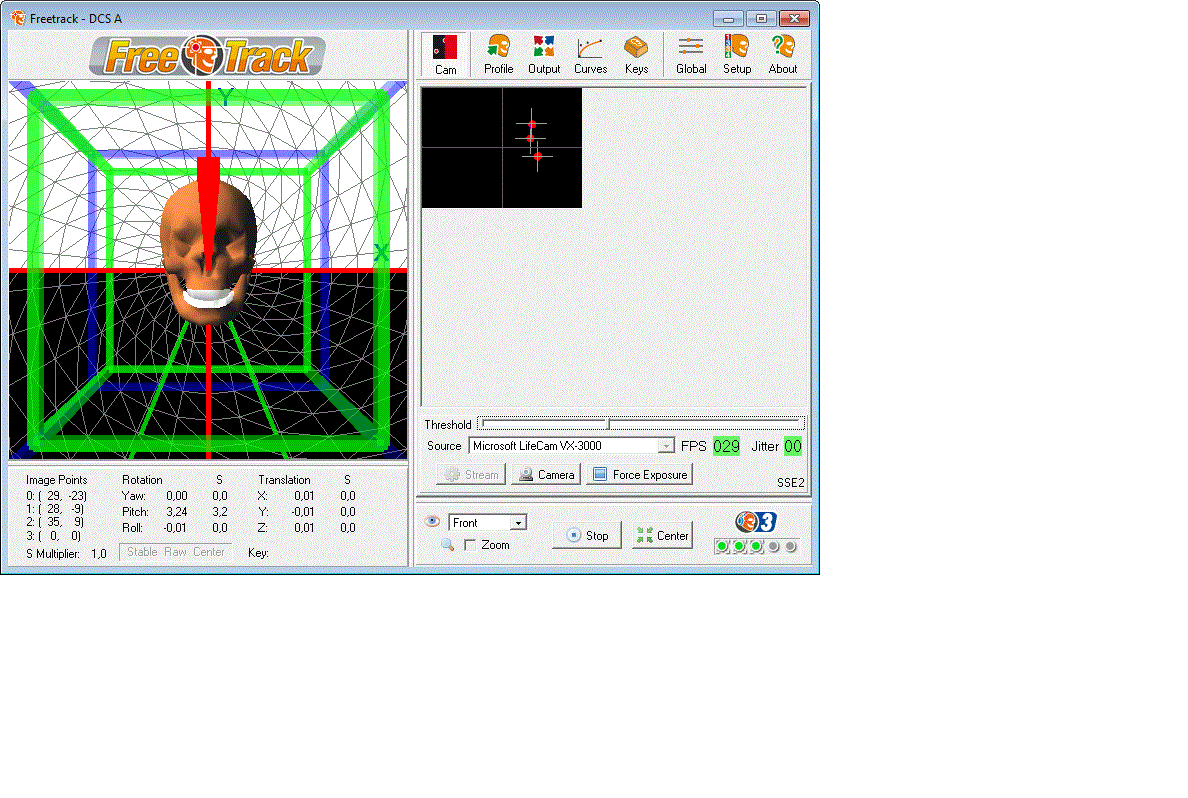Stop head tracking
This screenshot has width=1188, height=798.
click(x=587, y=535)
